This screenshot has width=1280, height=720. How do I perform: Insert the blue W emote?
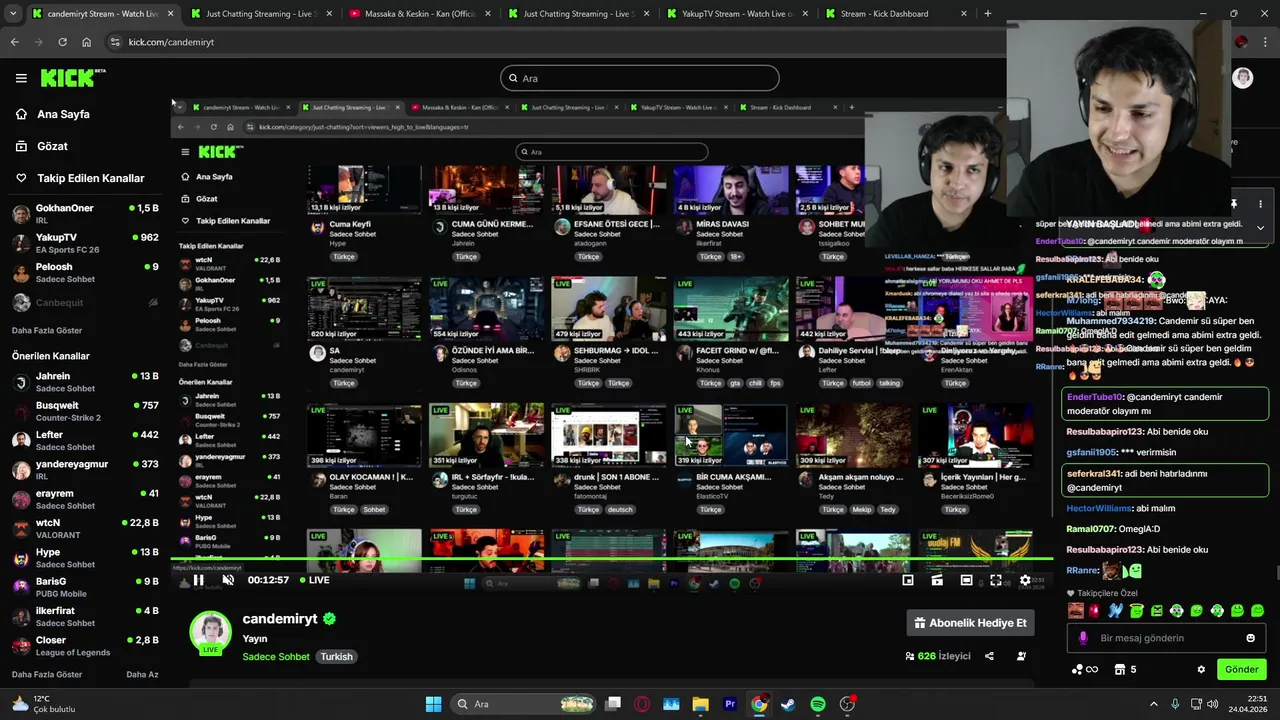(x=1116, y=610)
